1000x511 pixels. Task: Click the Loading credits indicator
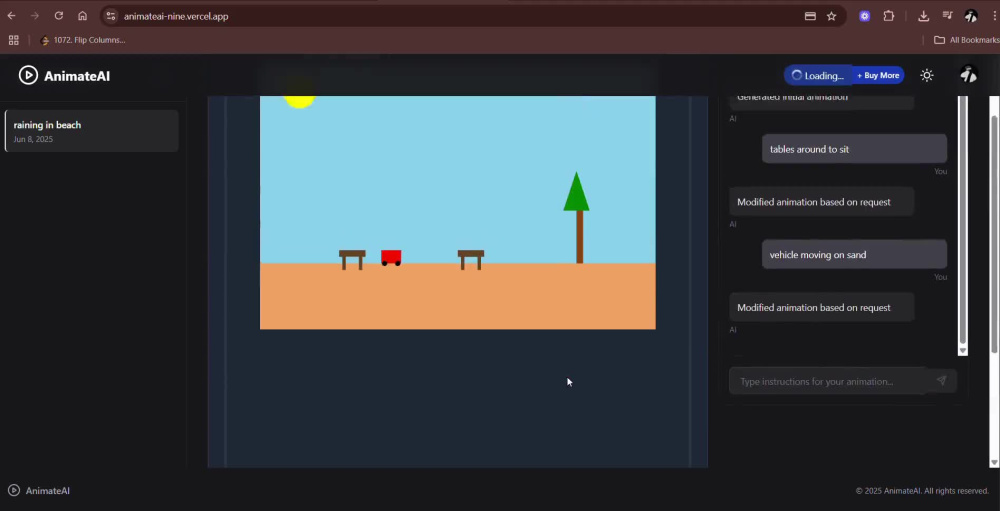tap(818, 75)
